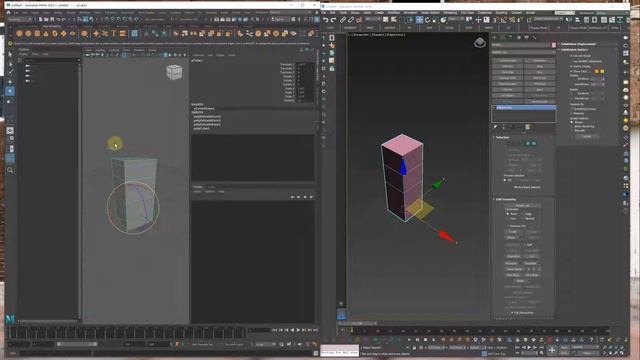The height and width of the screenshot is (360, 640).
Task: Open the reference coordinate system dropdown
Action: coord(456,19)
